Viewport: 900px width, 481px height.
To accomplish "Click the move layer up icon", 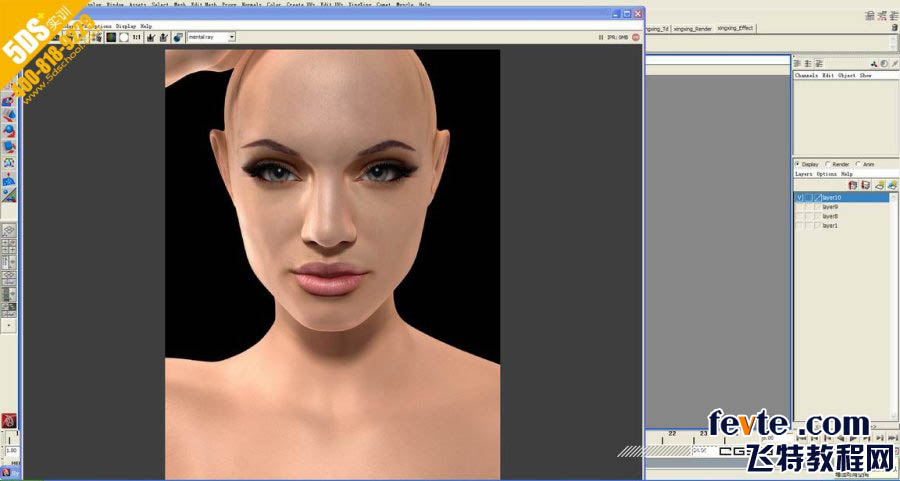I will click(x=852, y=185).
